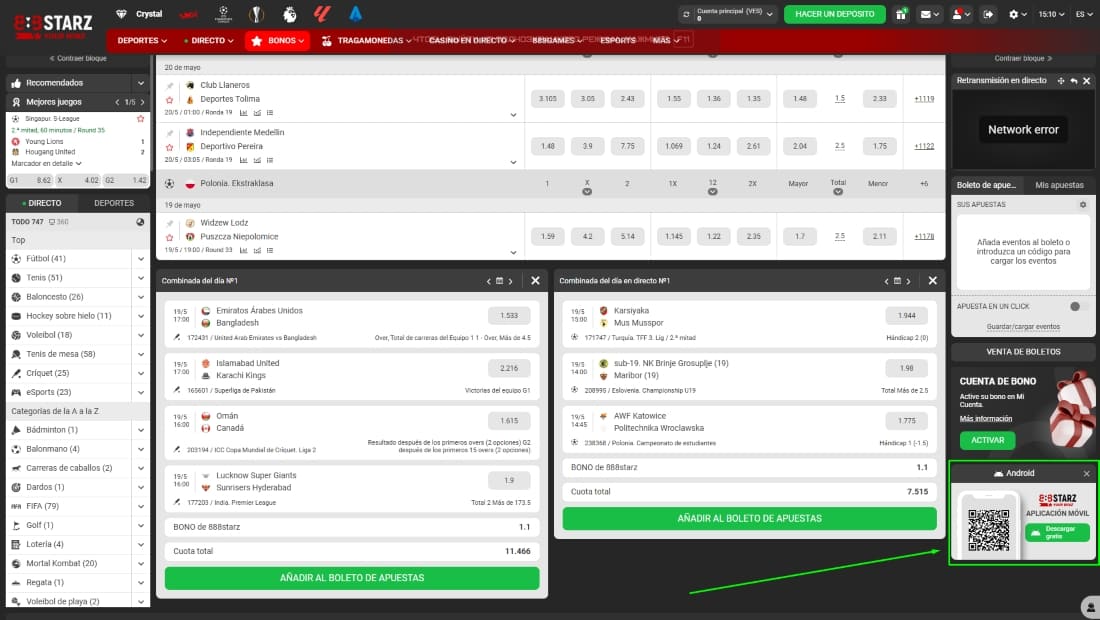Open the user account icon
This screenshot has width=1100, height=620.
tap(960, 14)
